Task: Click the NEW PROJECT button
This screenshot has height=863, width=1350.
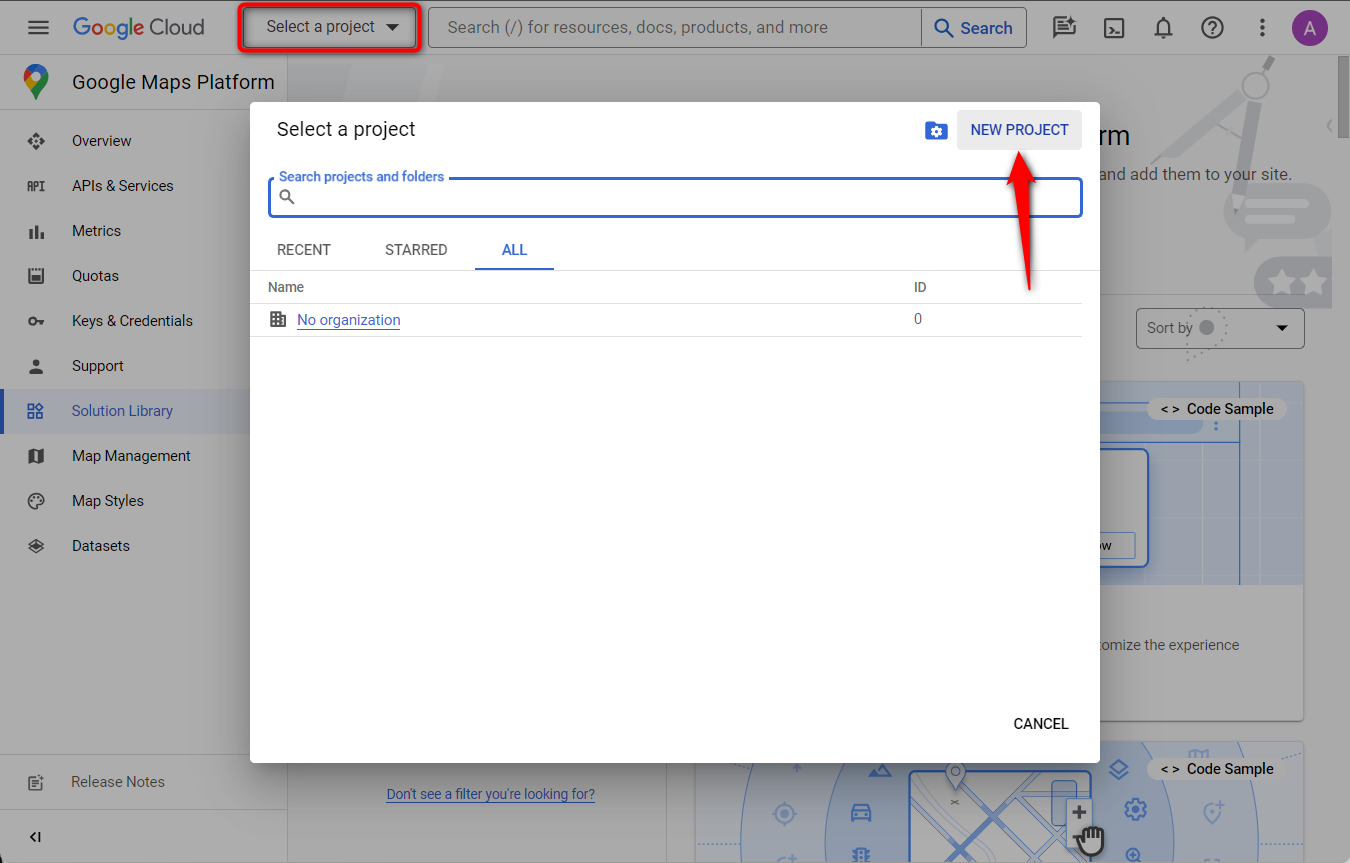Action: pyautogui.click(x=1019, y=130)
